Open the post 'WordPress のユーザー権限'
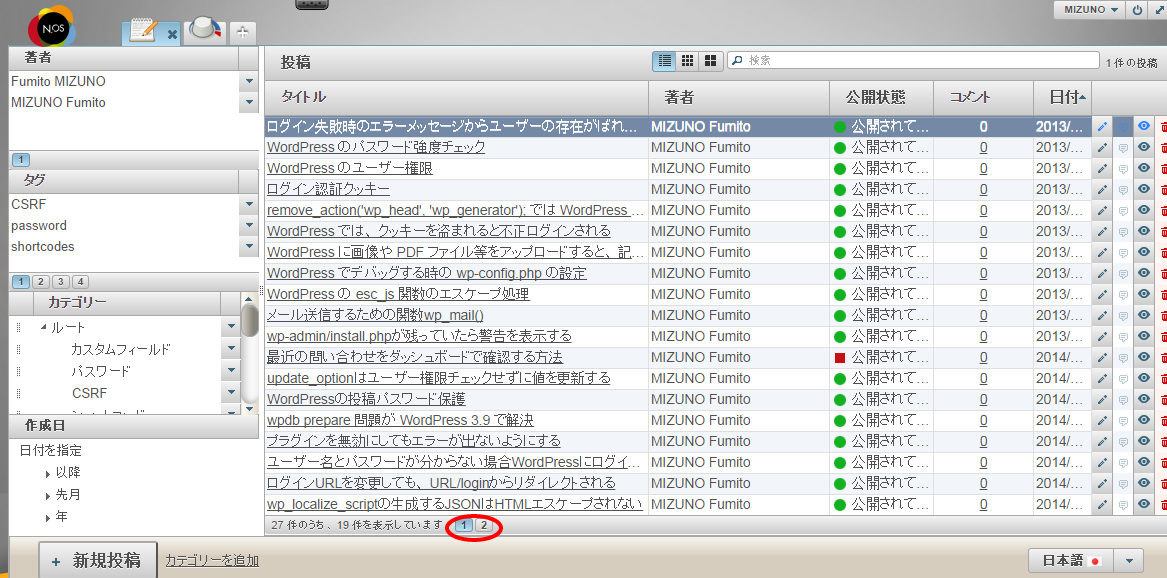1167x578 pixels. (x=350, y=169)
